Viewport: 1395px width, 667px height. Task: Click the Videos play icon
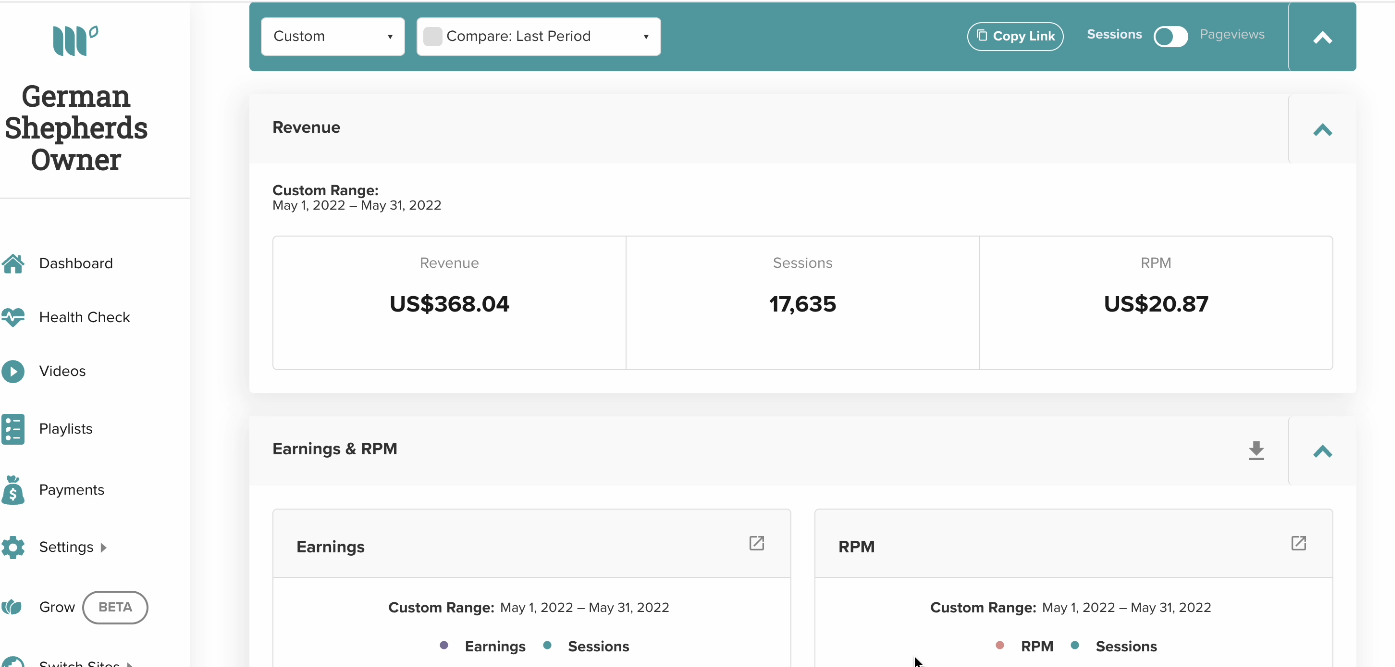coord(13,371)
